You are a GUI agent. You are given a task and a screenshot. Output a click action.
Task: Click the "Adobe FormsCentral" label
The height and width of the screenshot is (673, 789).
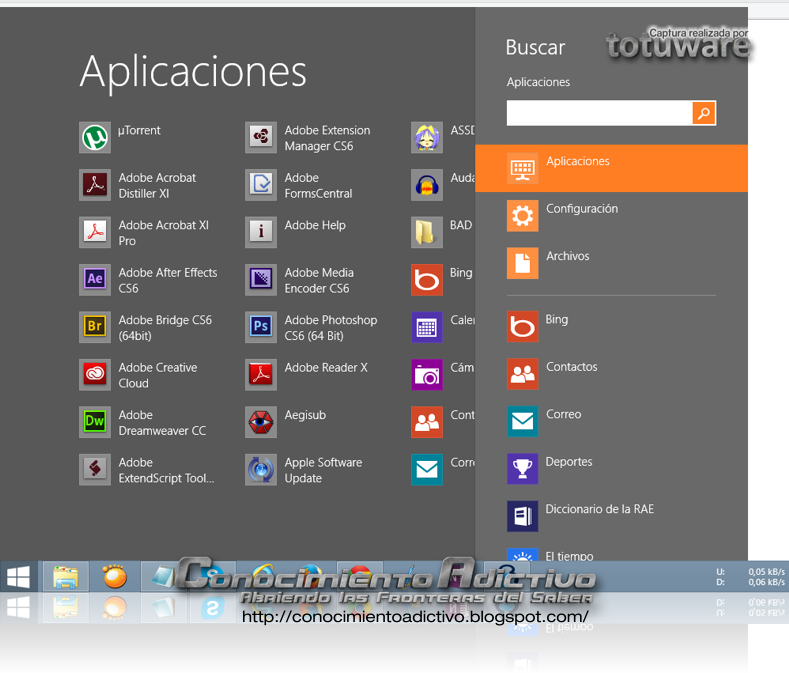[318, 186]
